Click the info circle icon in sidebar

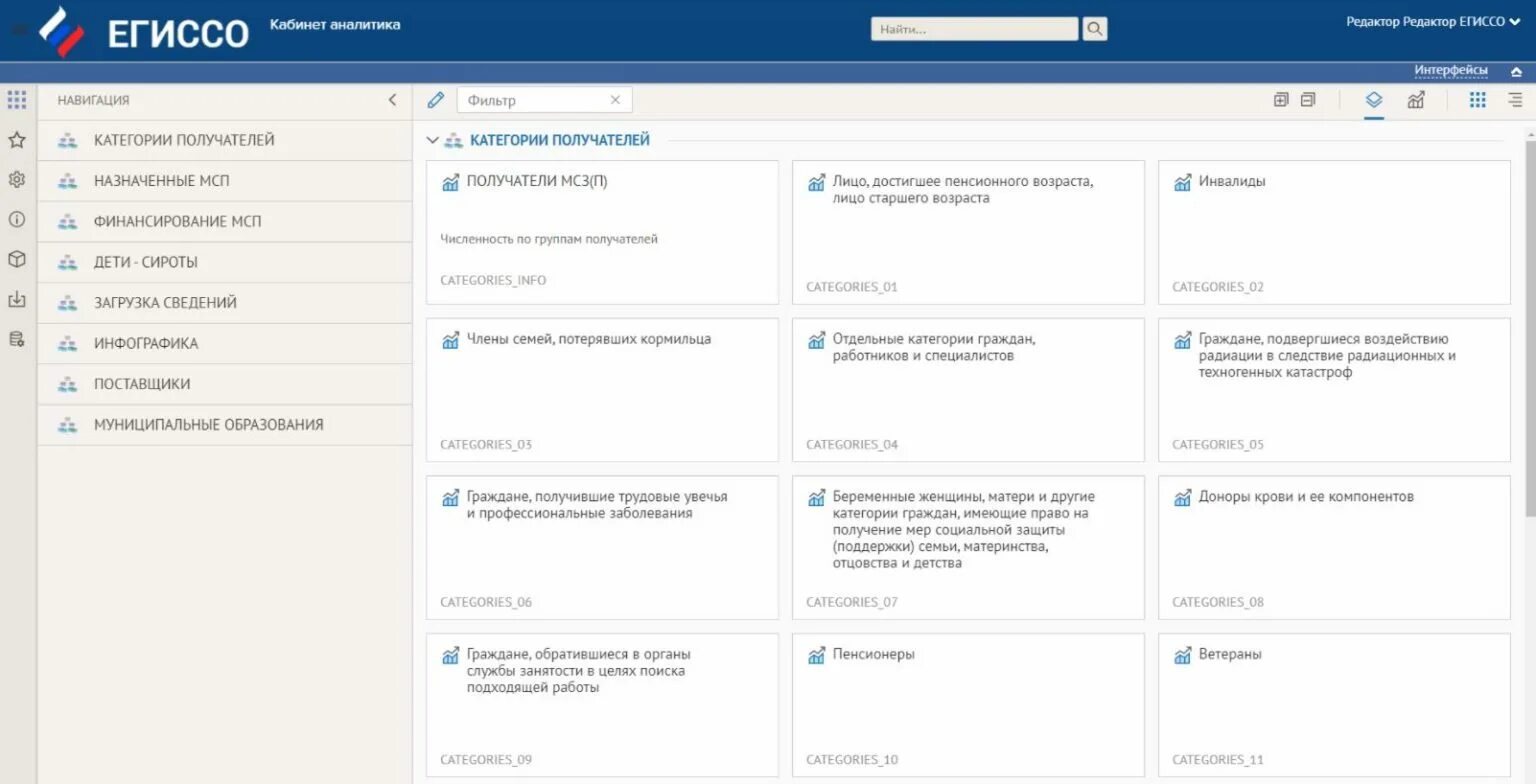pos(17,219)
